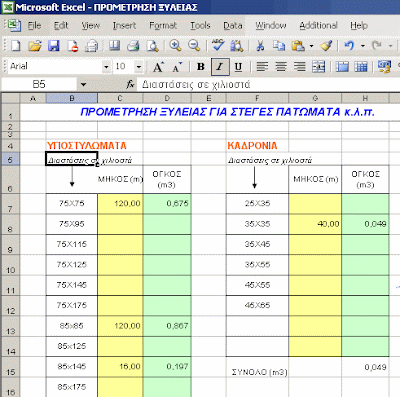Open the Name Box B5 dropdown arrow
400x397 pixels.
(x=83, y=85)
